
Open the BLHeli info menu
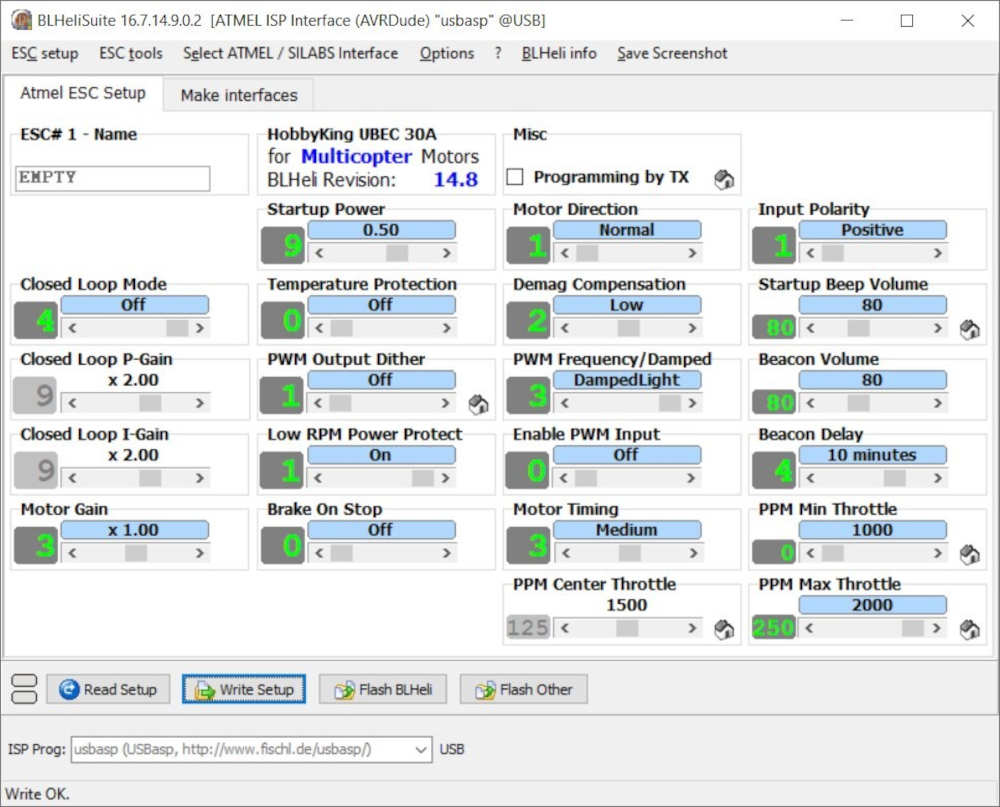[x=559, y=54]
